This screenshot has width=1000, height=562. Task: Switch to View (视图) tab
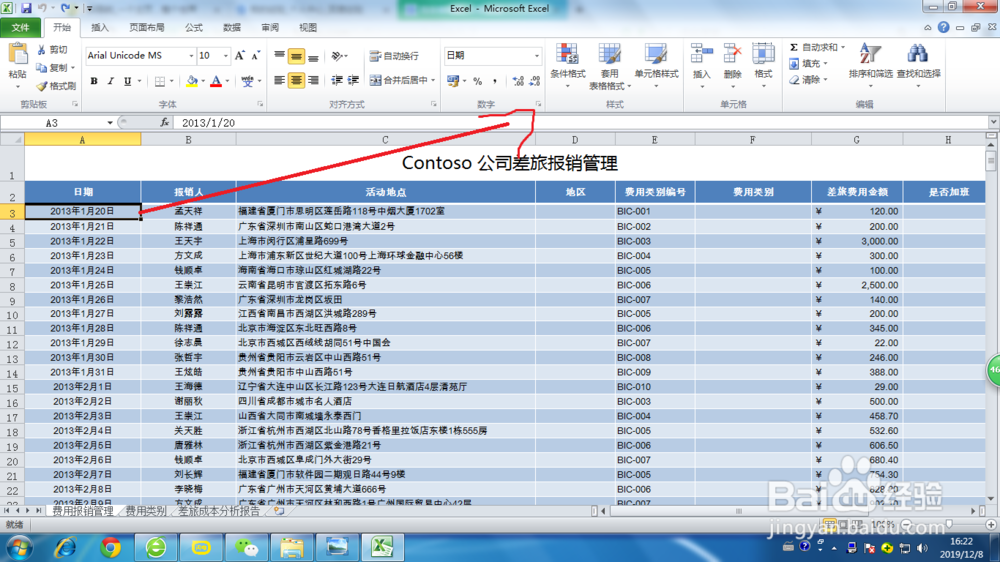[308, 27]
